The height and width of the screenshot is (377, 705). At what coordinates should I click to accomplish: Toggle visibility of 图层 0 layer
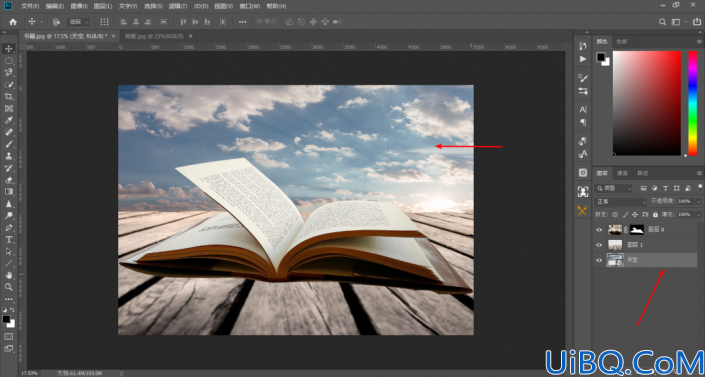tap(599, 230)
